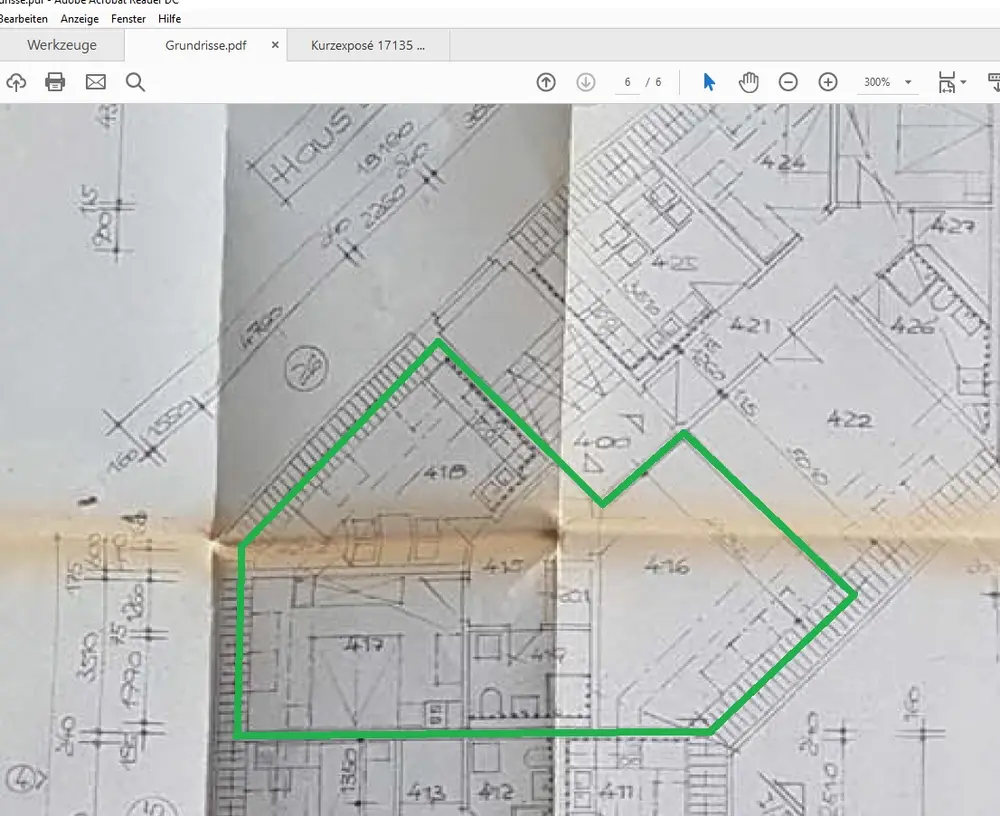The width and height of the screenshot is (1000, 816).
Task: Go to previous page arrow
Action: tap(546, 82)
